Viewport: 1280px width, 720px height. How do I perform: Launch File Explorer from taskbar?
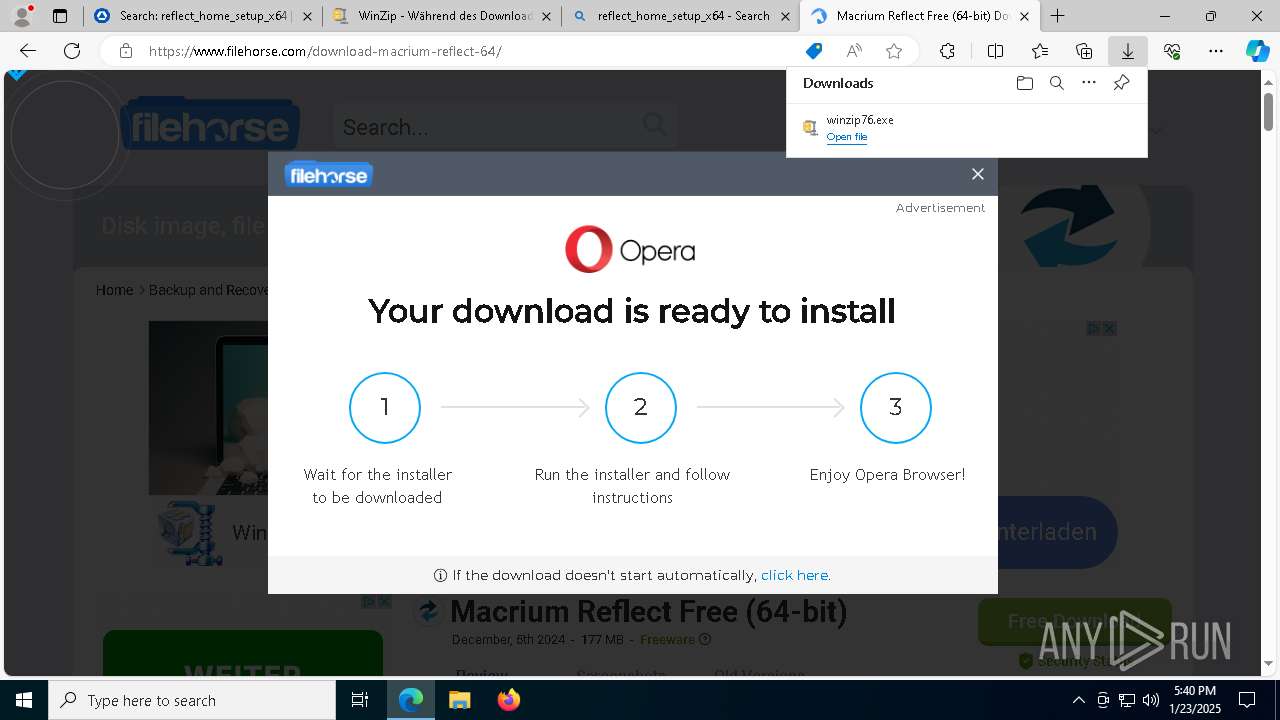click(459, 700)
